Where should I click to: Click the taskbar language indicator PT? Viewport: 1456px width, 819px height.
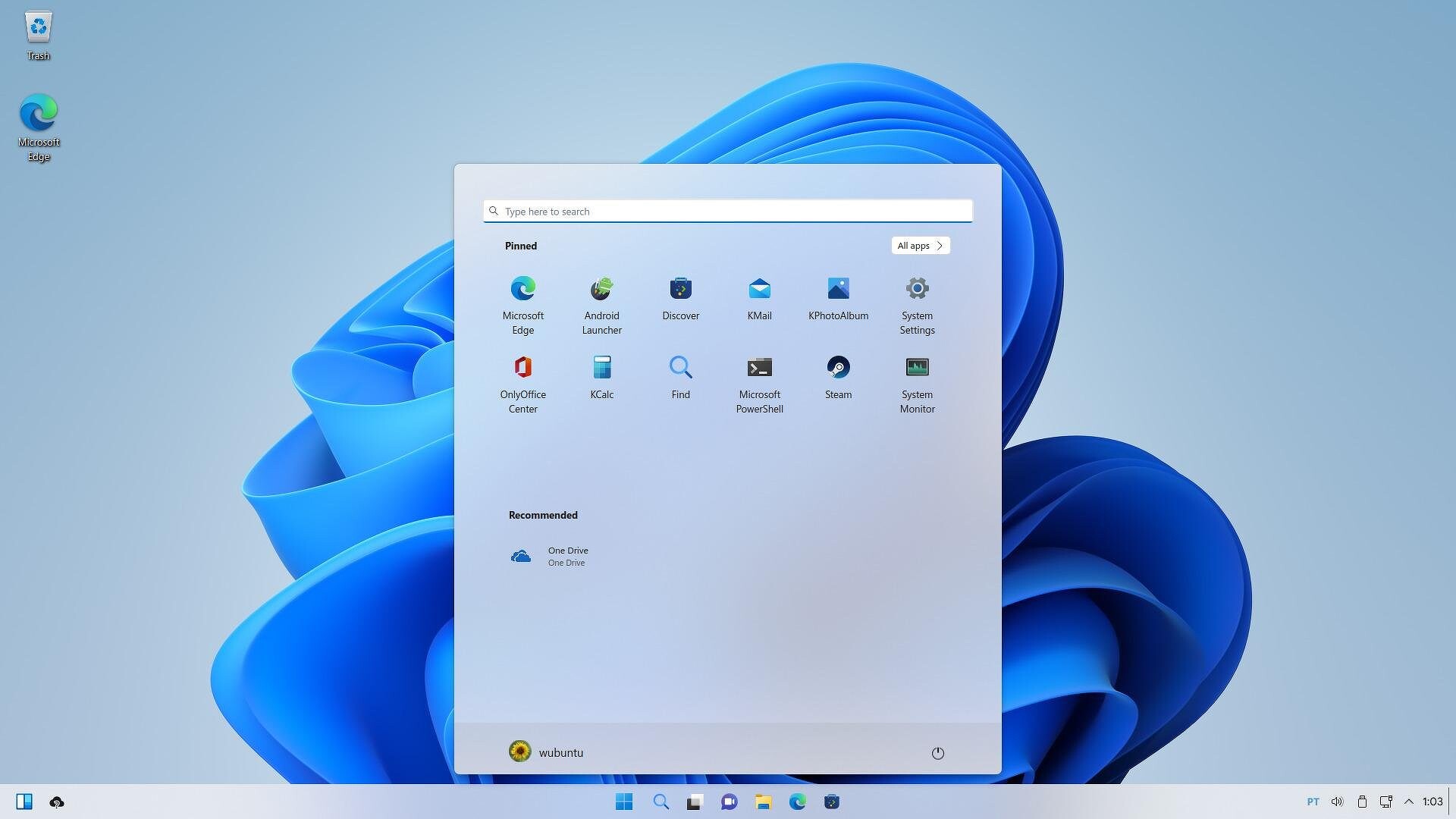pyautogui.click(x=1313, y=801)
